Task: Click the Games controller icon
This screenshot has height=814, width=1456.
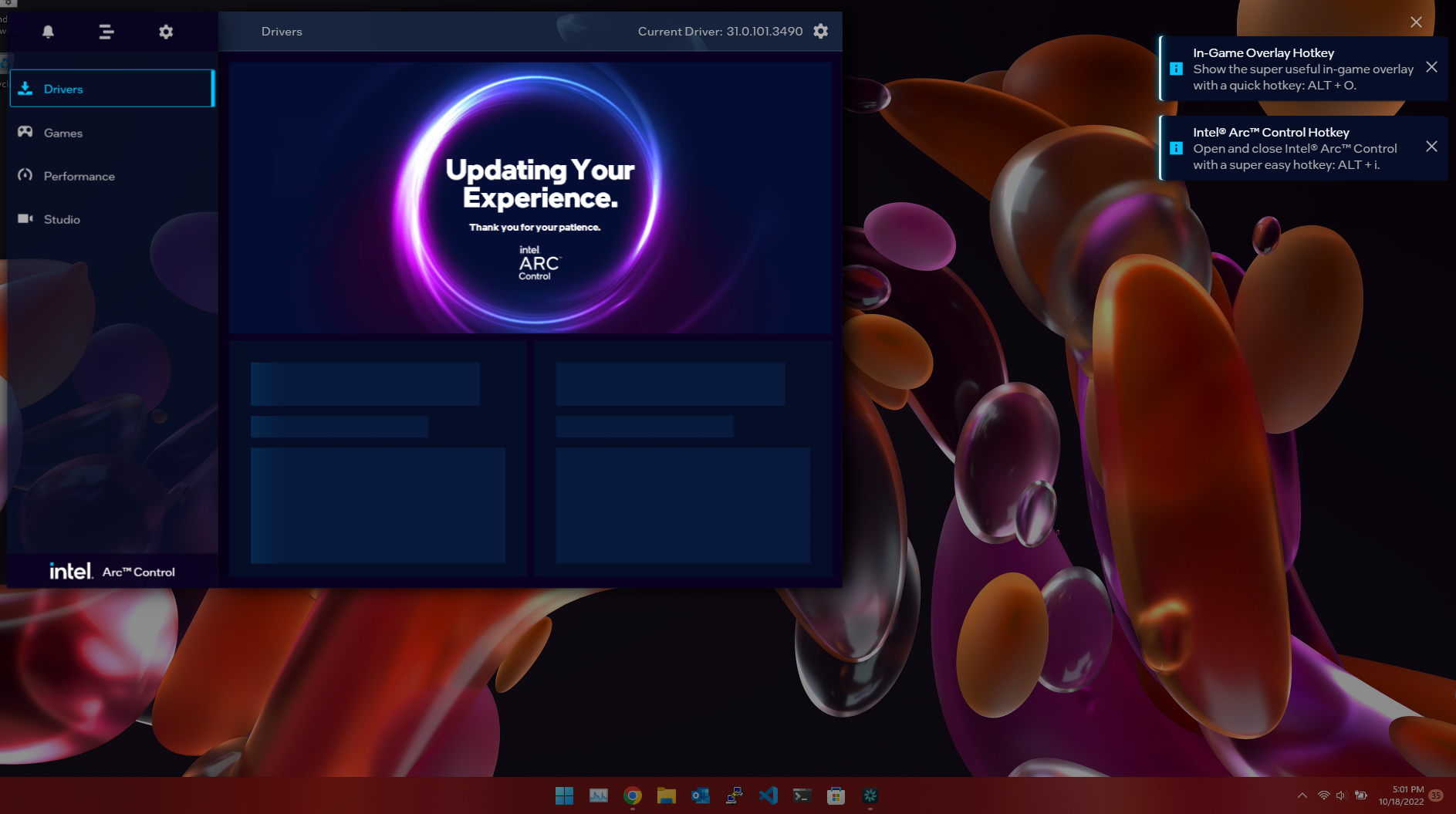Action: coord(25,132)
